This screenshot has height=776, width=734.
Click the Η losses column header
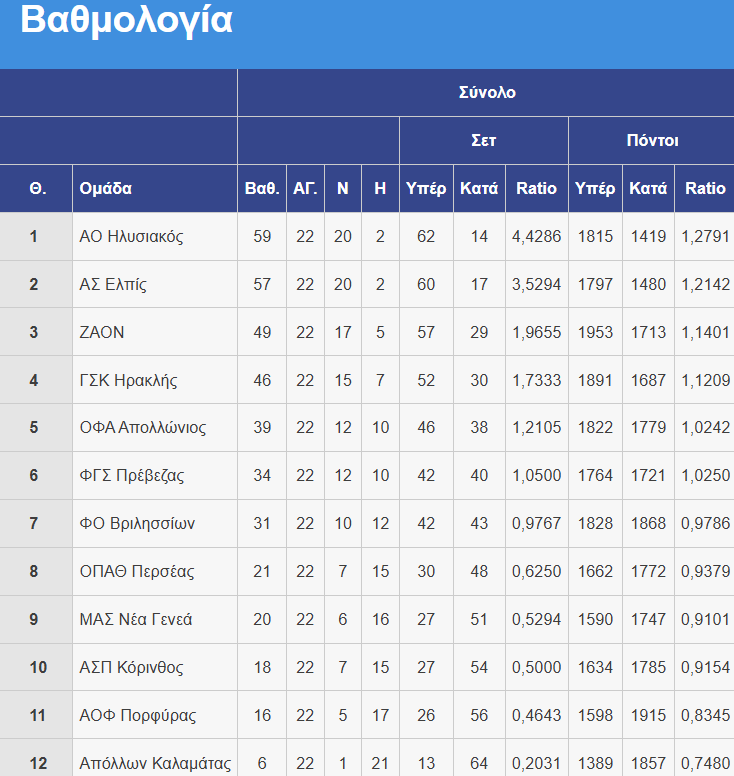pos(380,189)
